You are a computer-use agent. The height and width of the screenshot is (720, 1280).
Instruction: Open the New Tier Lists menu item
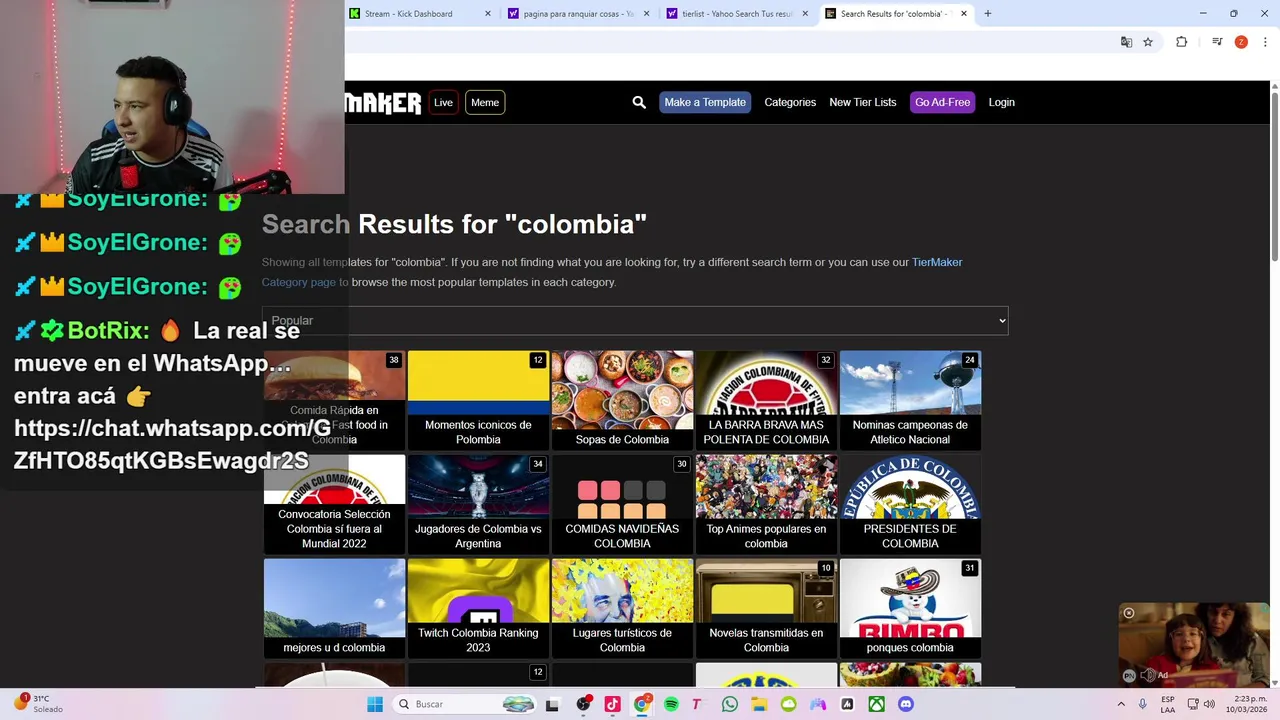coord(863,102)
